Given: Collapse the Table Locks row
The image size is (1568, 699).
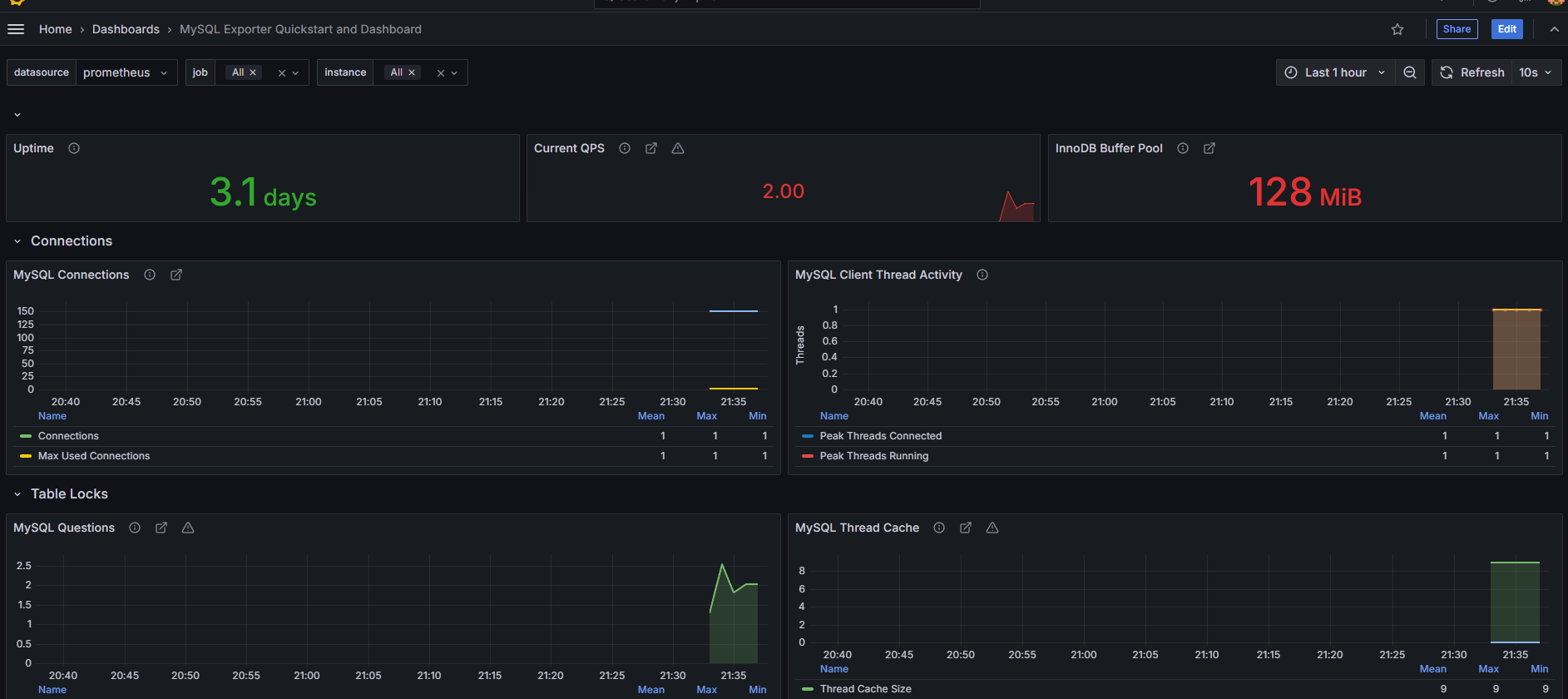Looking at the screenshot, I should 17,494.
